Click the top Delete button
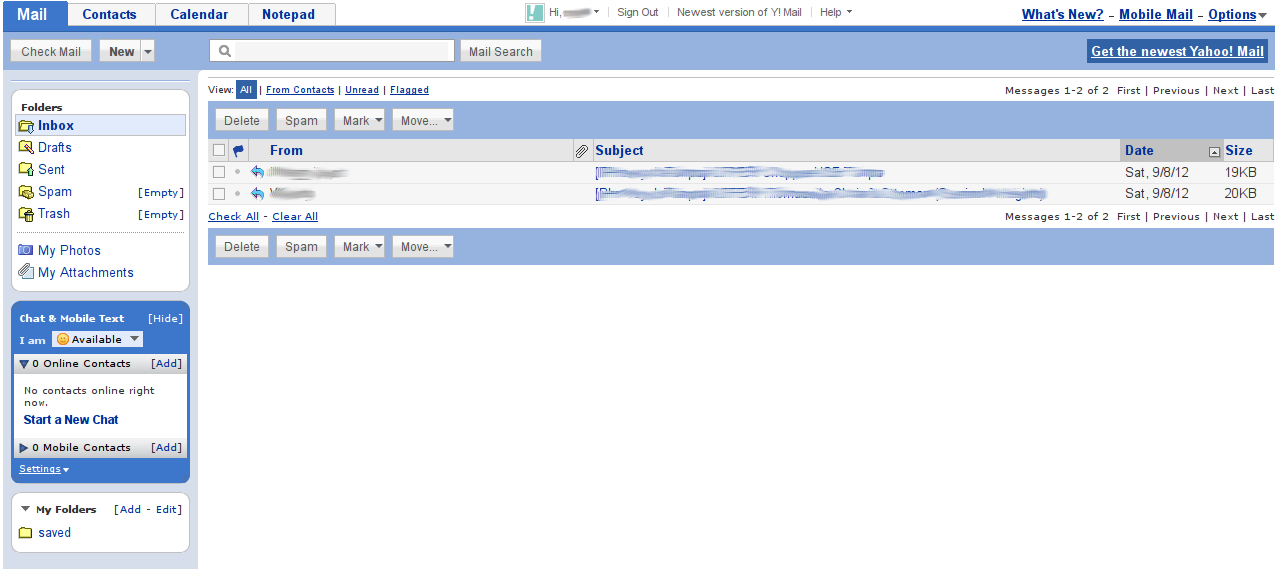This screenshot has width=1278, height=574. (242, 121)
